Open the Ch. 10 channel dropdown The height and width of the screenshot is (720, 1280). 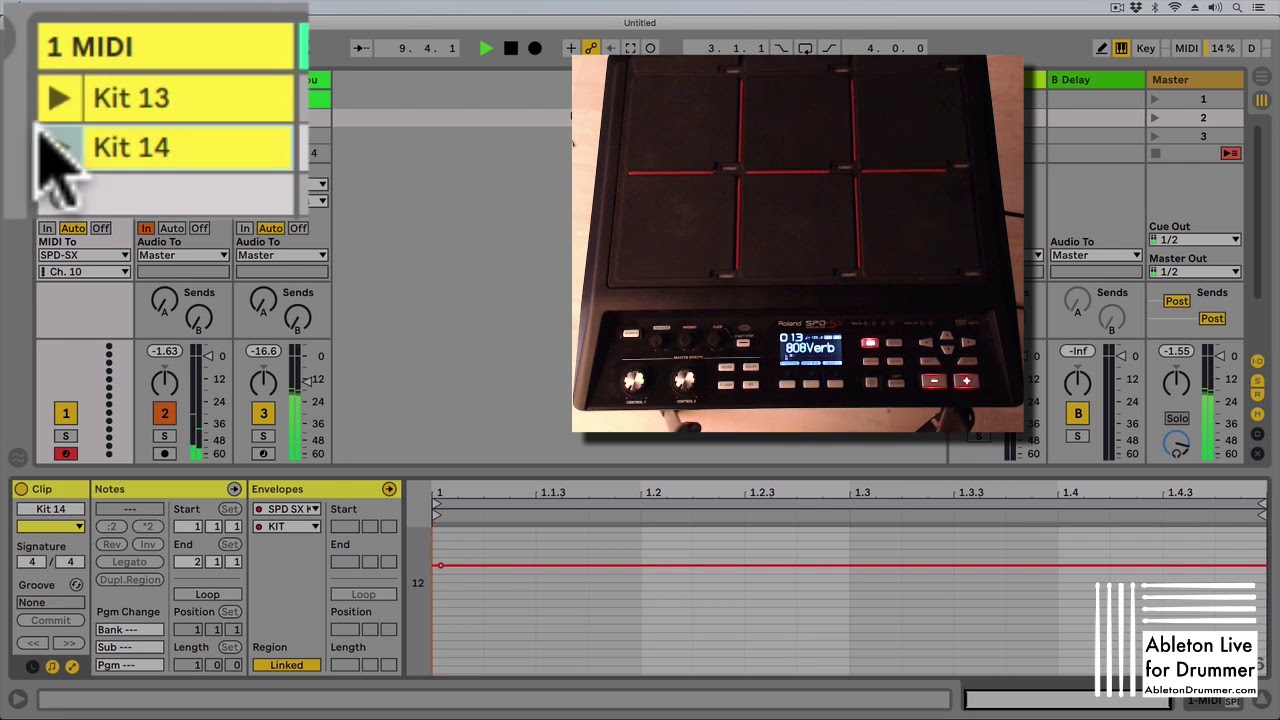84,272
